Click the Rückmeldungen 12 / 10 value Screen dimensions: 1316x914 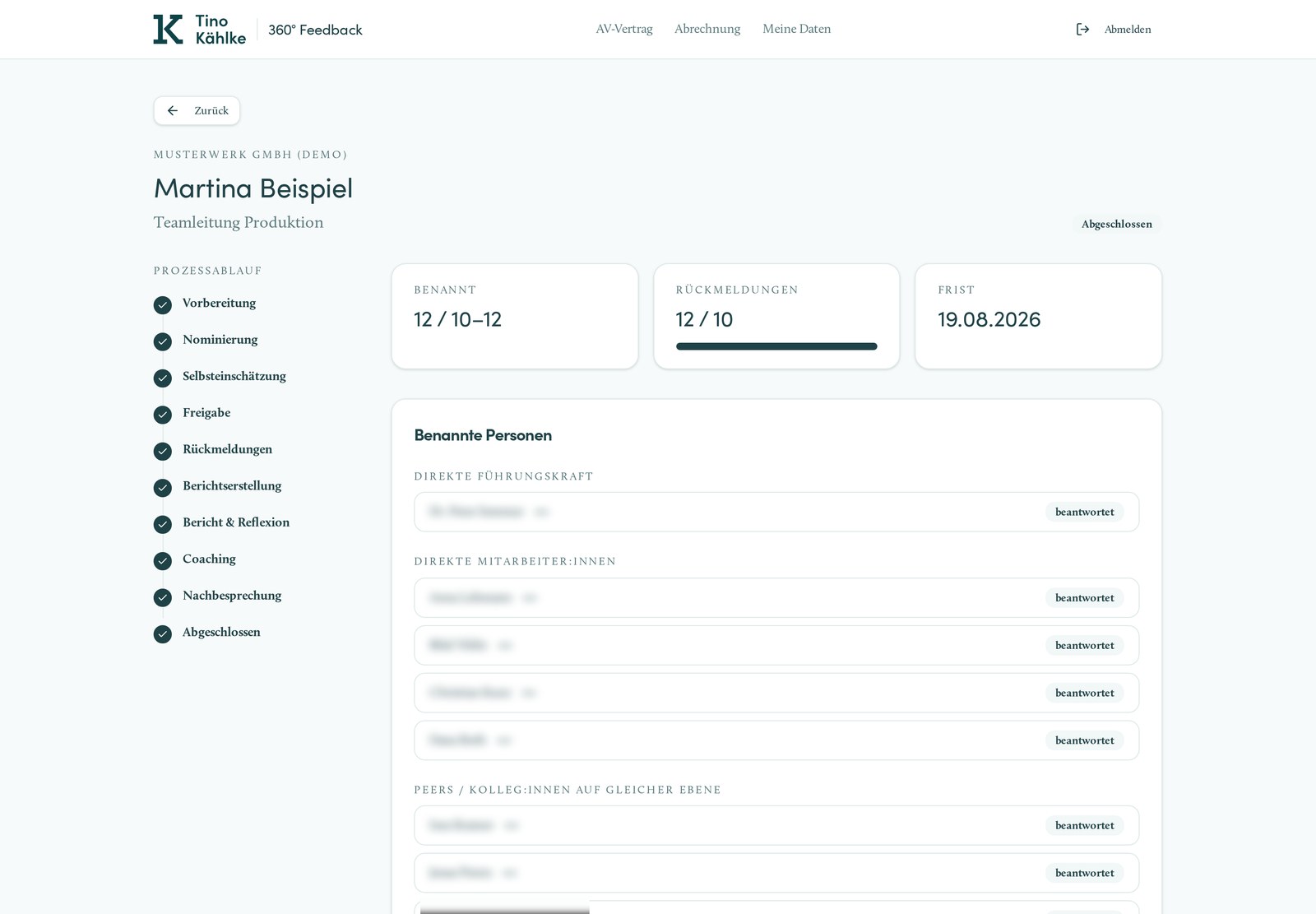[704, 319]
